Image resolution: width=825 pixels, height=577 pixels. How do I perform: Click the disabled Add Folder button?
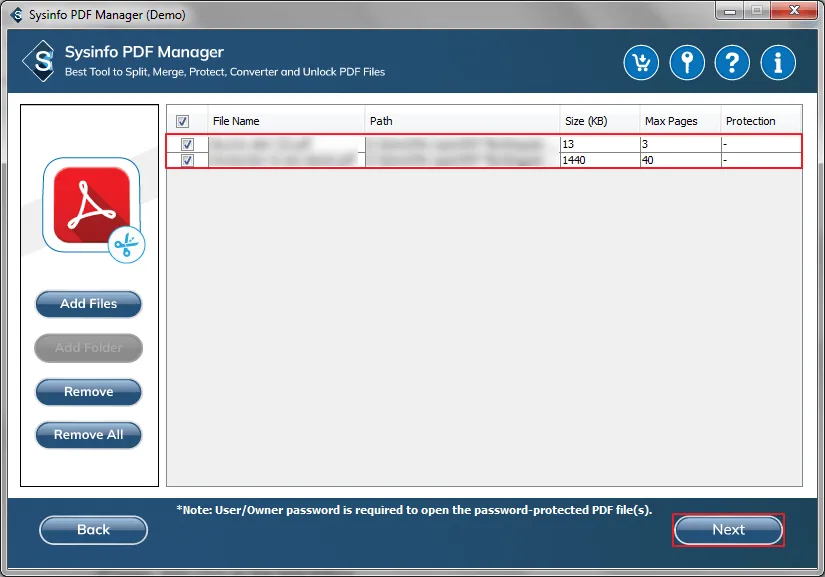coord(88,348)
